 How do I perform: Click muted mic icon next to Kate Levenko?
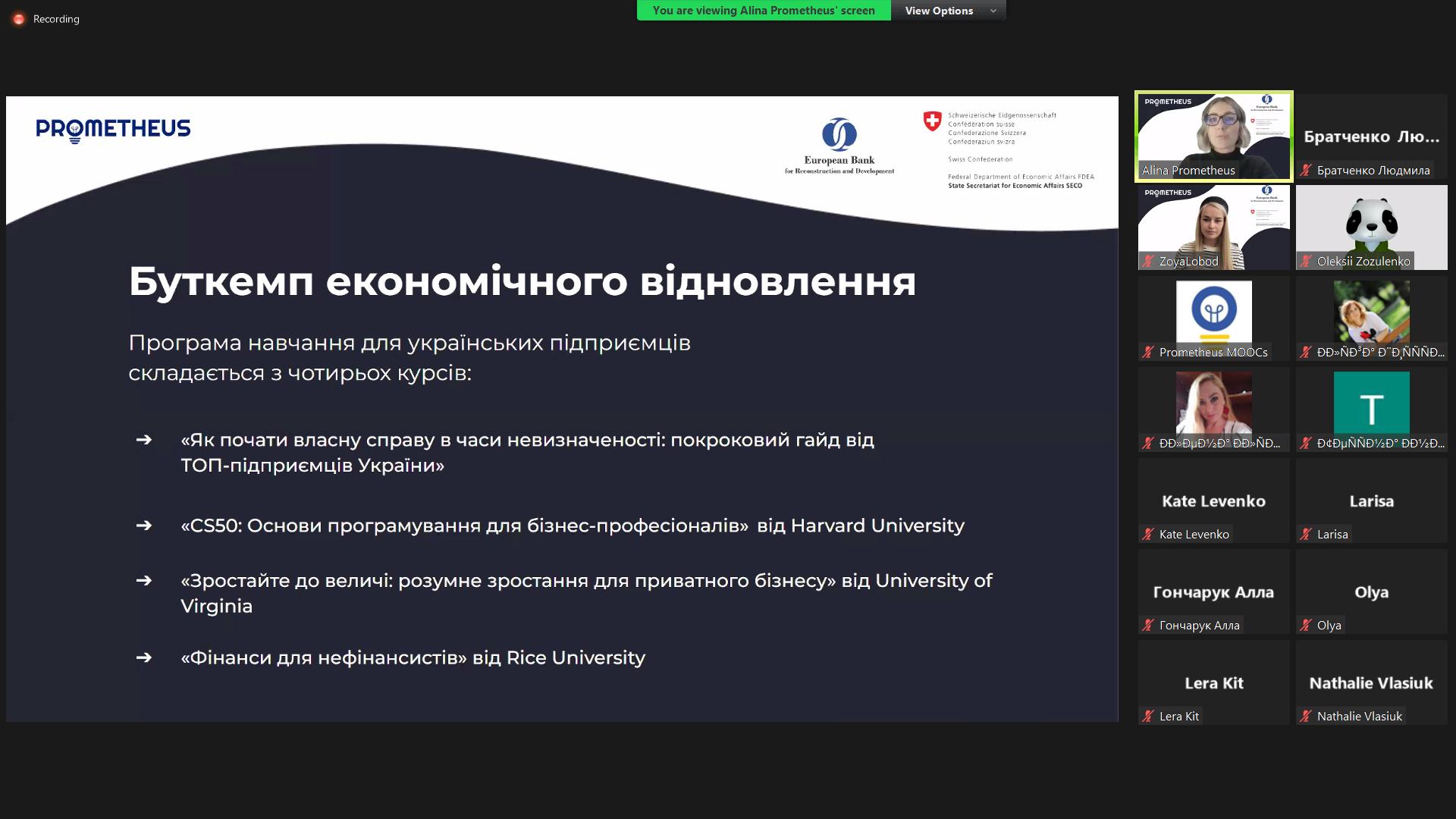[x=1148, y=535]
